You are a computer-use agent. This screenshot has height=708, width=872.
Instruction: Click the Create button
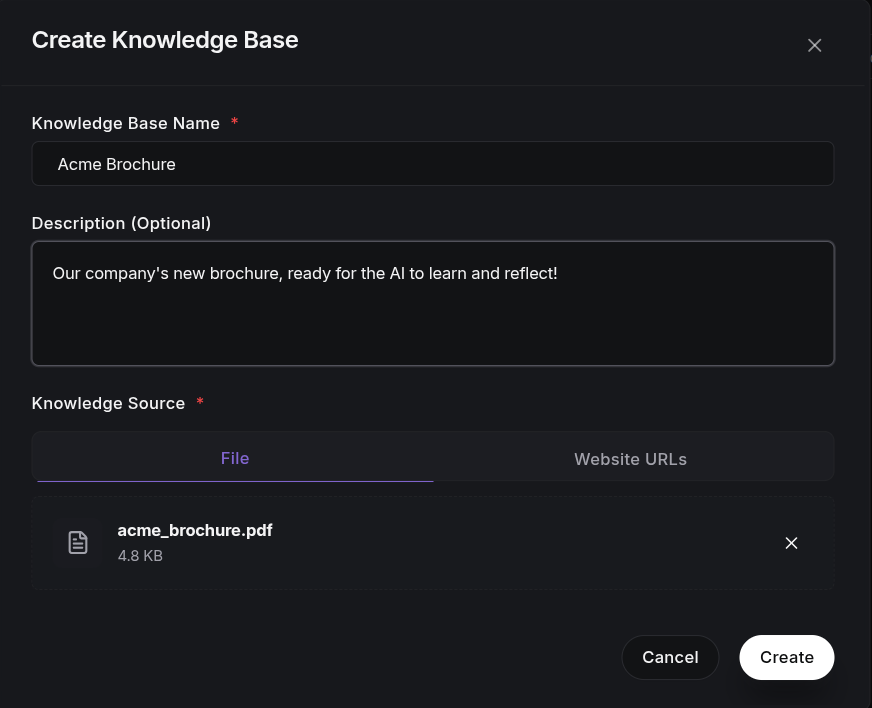pyautogui.click(x=786, y=657)
